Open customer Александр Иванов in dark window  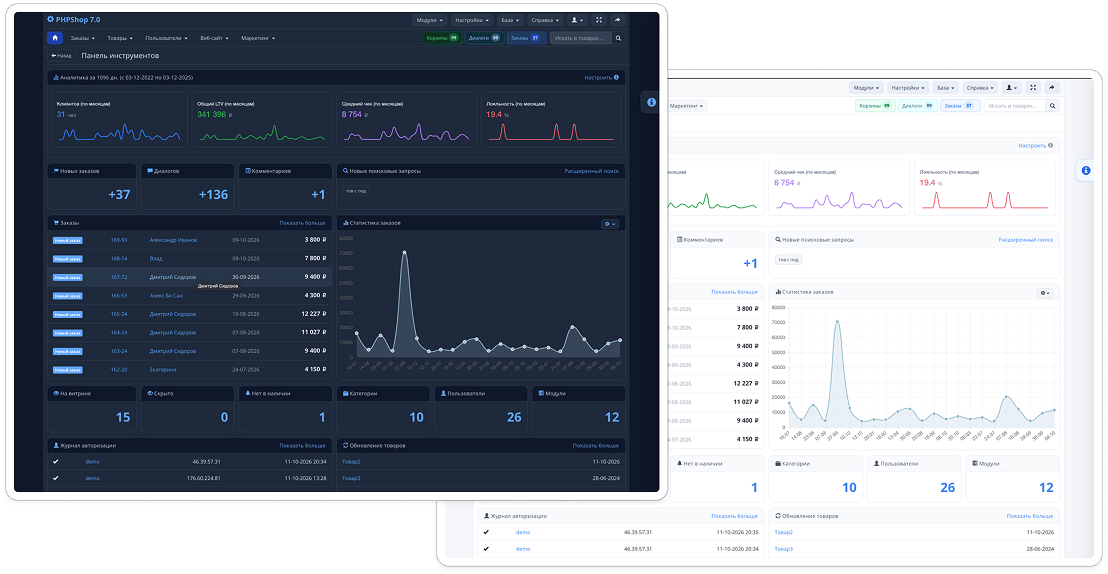point(173,240)
